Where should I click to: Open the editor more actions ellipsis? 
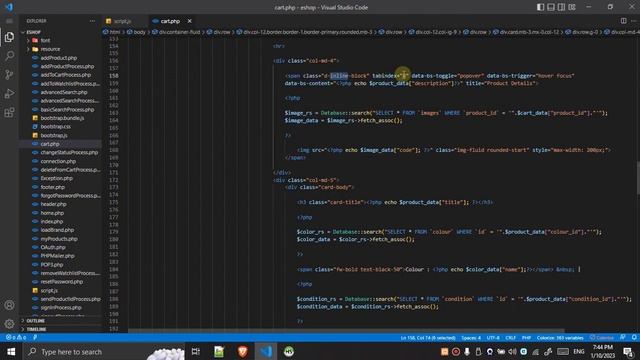click(633, 21)
